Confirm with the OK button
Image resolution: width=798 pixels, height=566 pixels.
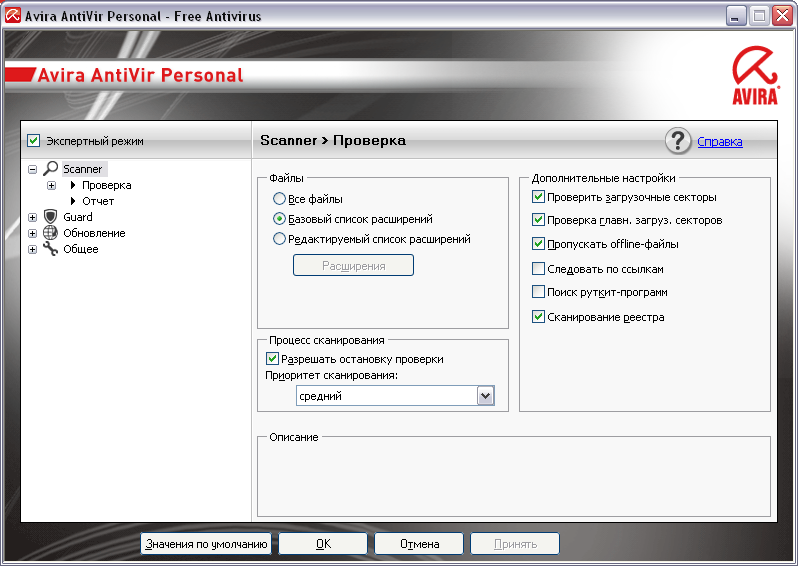(323, 544)
